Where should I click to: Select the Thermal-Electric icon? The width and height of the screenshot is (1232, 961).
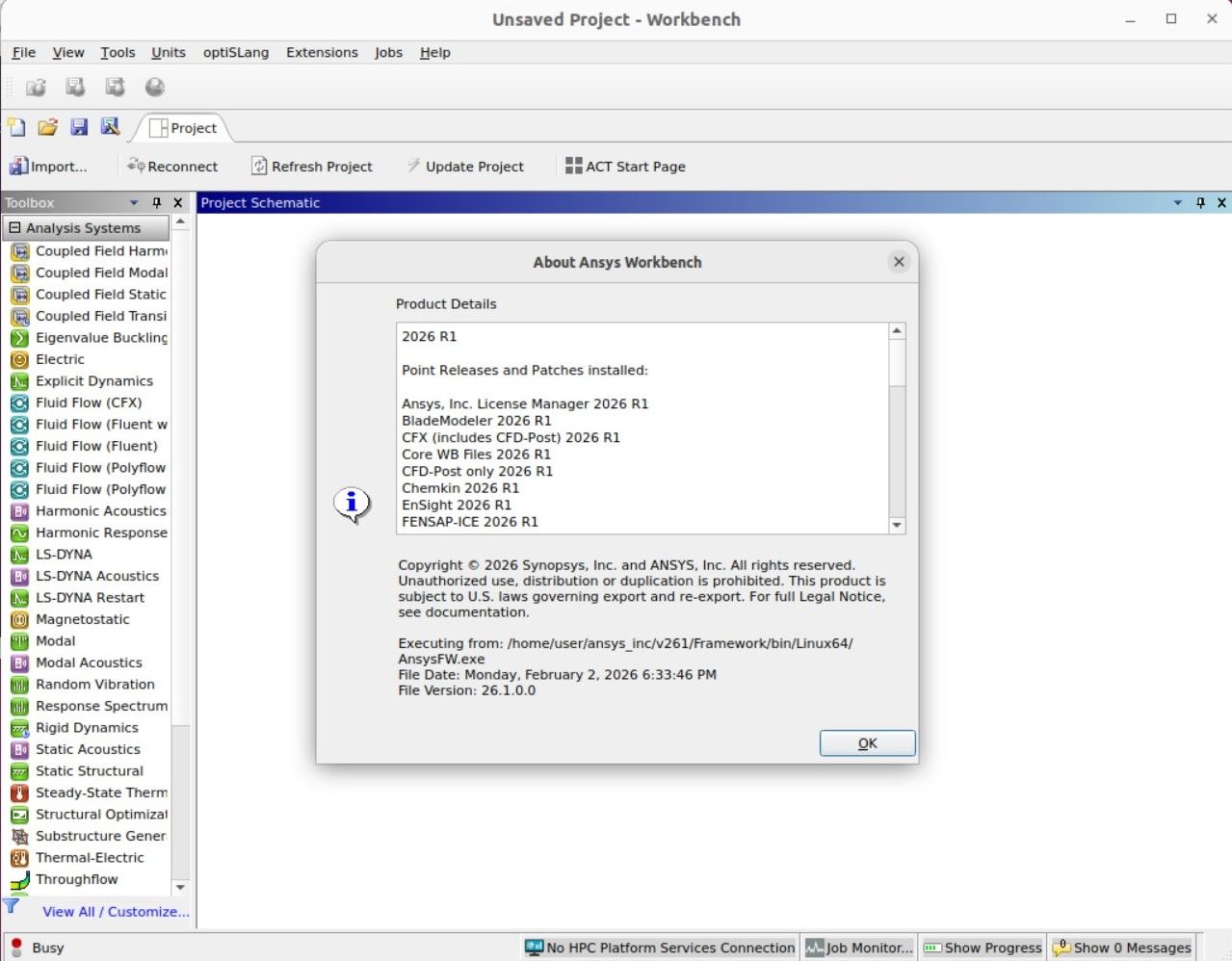tap(19, 858)
